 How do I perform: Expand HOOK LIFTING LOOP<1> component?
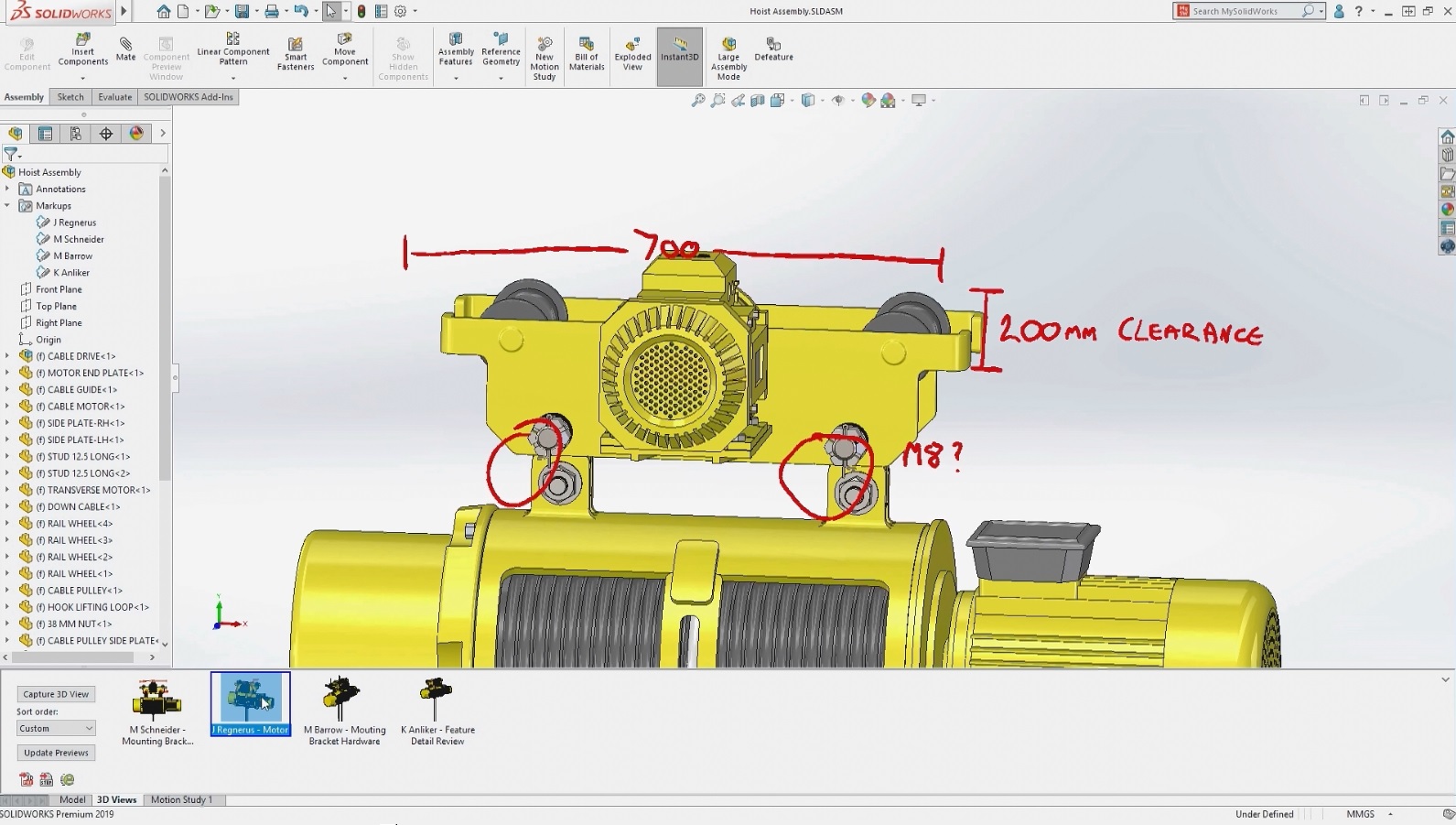[x=7, y=607]
